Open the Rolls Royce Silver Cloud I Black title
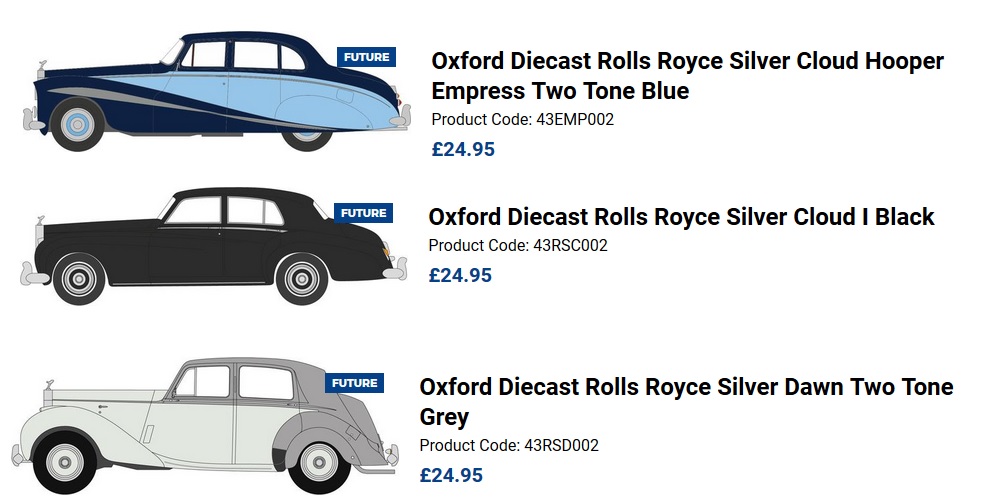Viewport: 983px width, 501px height. tap(681, 217)
